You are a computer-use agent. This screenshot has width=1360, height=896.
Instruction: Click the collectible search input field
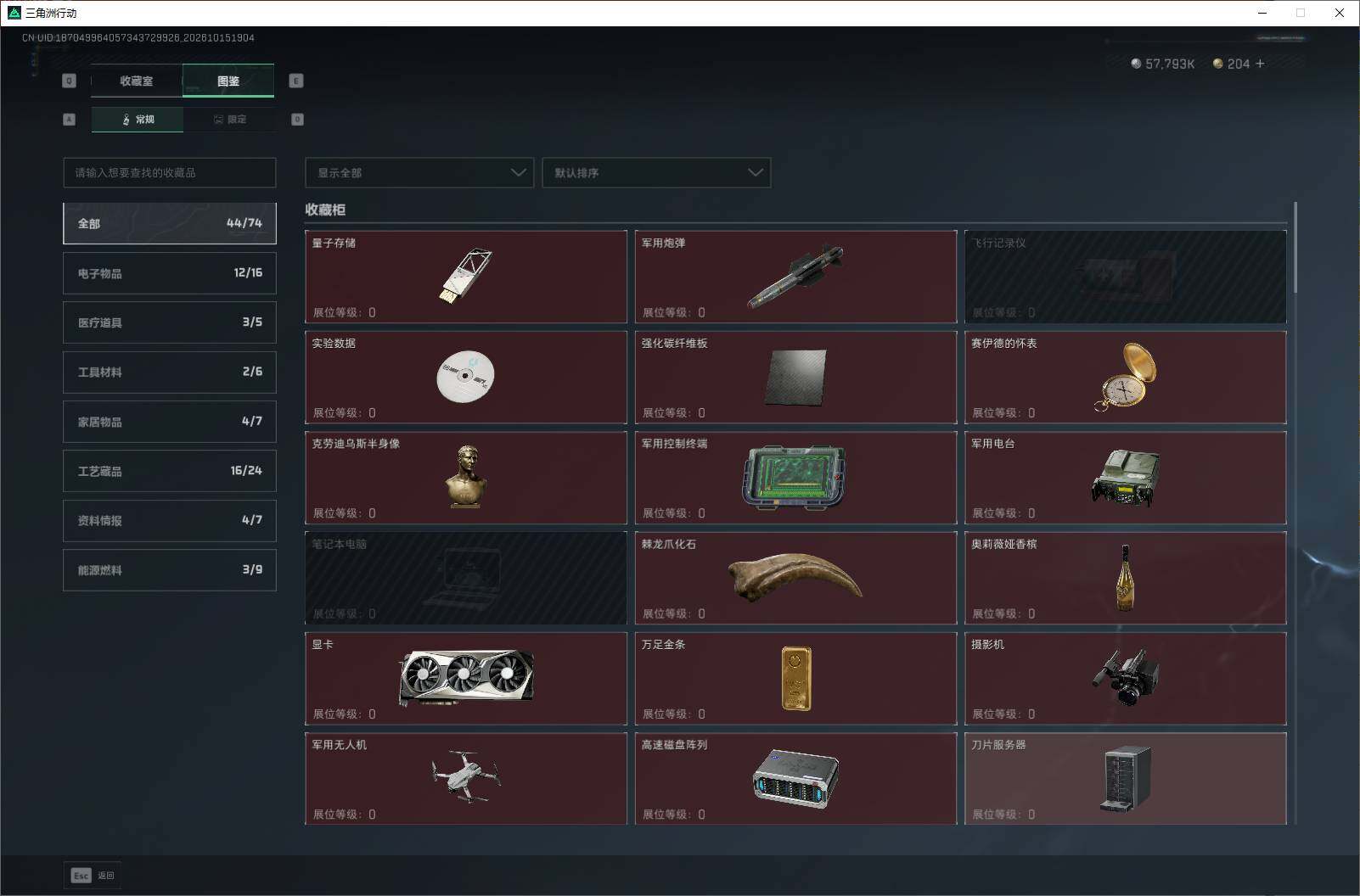(x=170, y=172)
